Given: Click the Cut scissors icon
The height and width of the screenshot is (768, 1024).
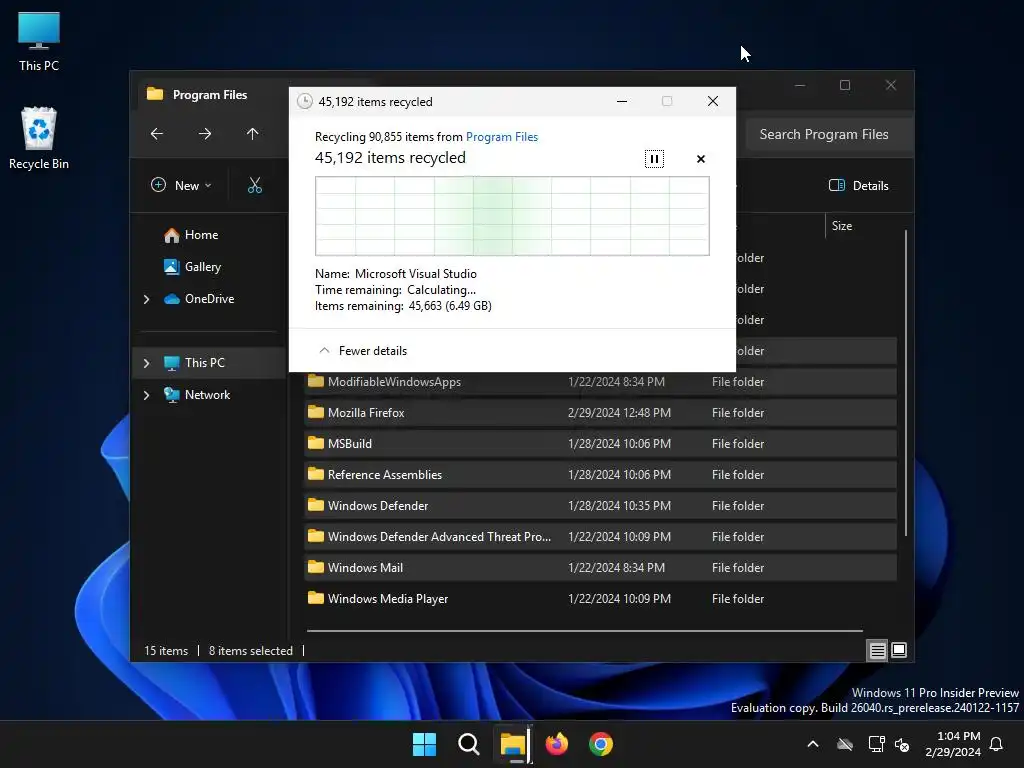Looking at the screenshot, I should point(255,185).
